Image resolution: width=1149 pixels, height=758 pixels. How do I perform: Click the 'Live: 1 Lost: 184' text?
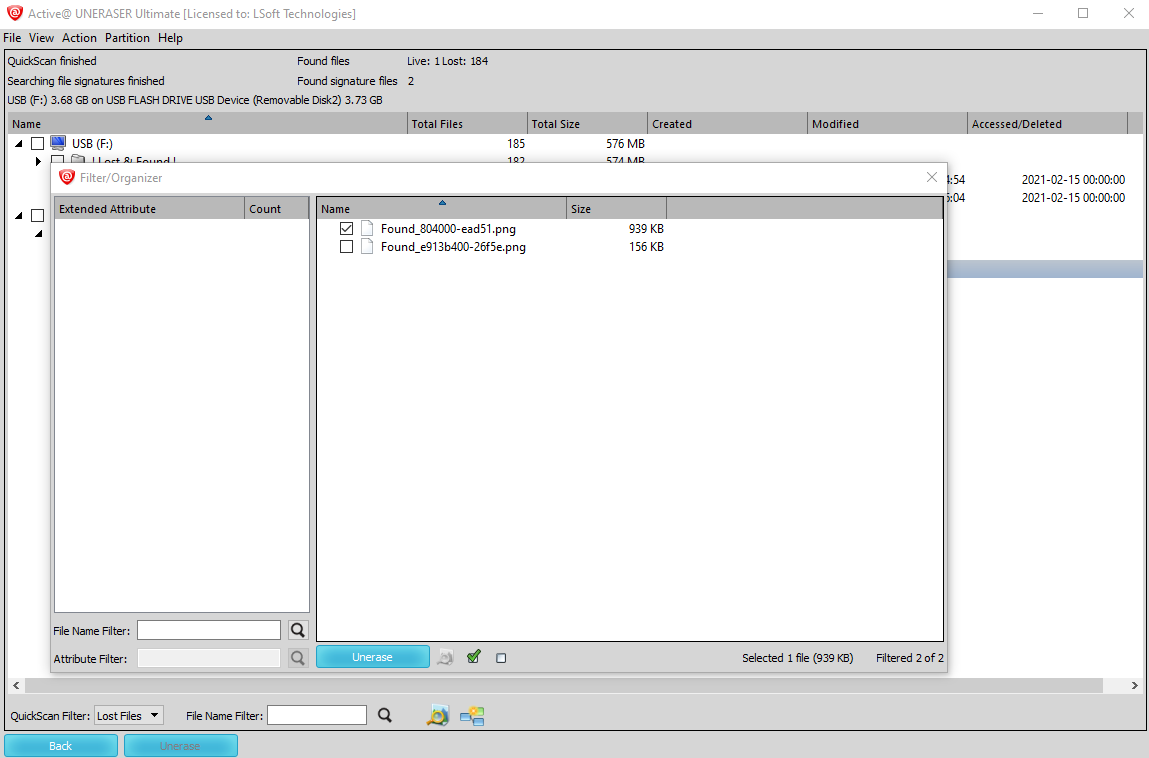[448, 61]
